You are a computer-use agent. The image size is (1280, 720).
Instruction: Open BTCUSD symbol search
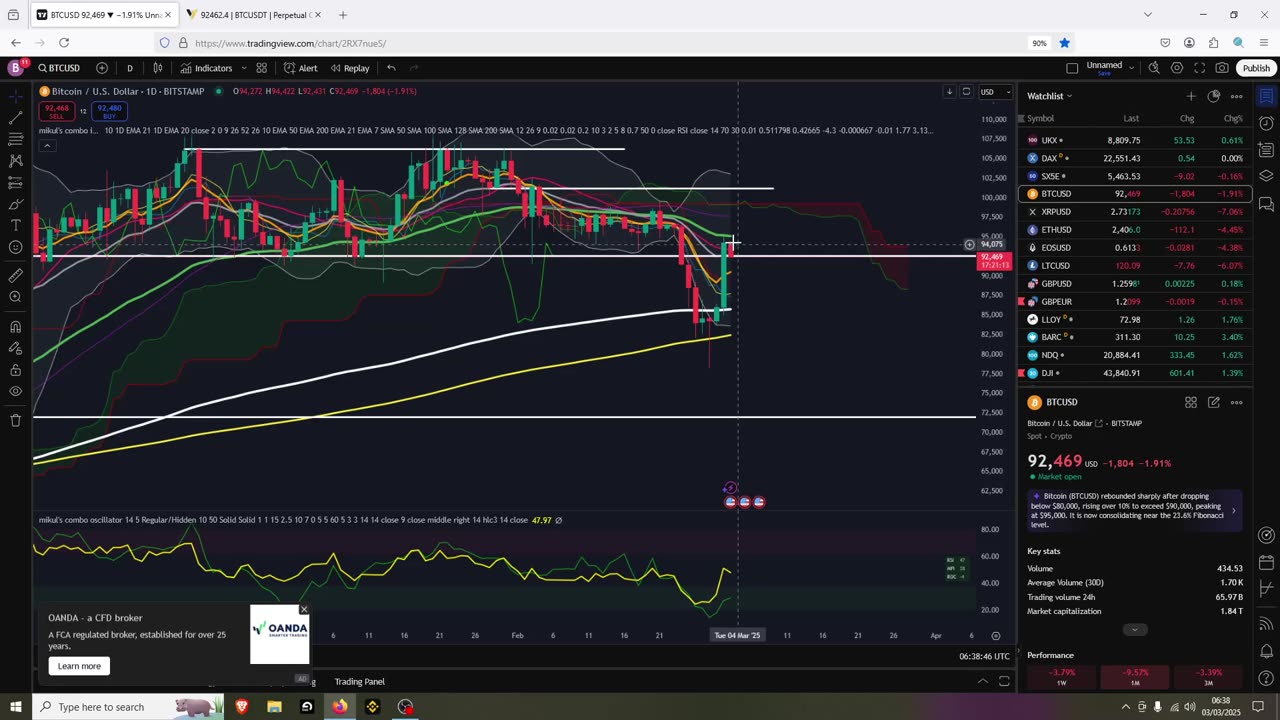(59, 68)
